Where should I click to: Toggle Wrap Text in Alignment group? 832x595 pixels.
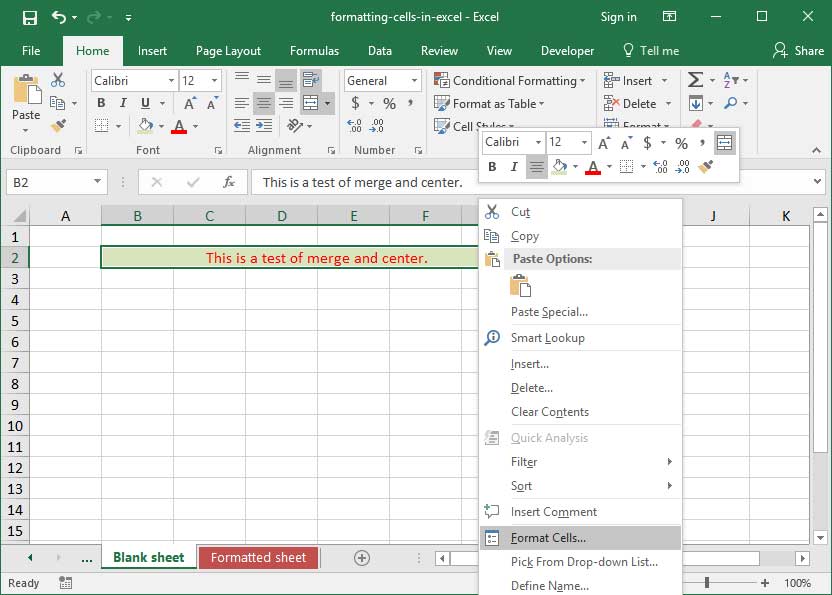click(x=310, y=80)
